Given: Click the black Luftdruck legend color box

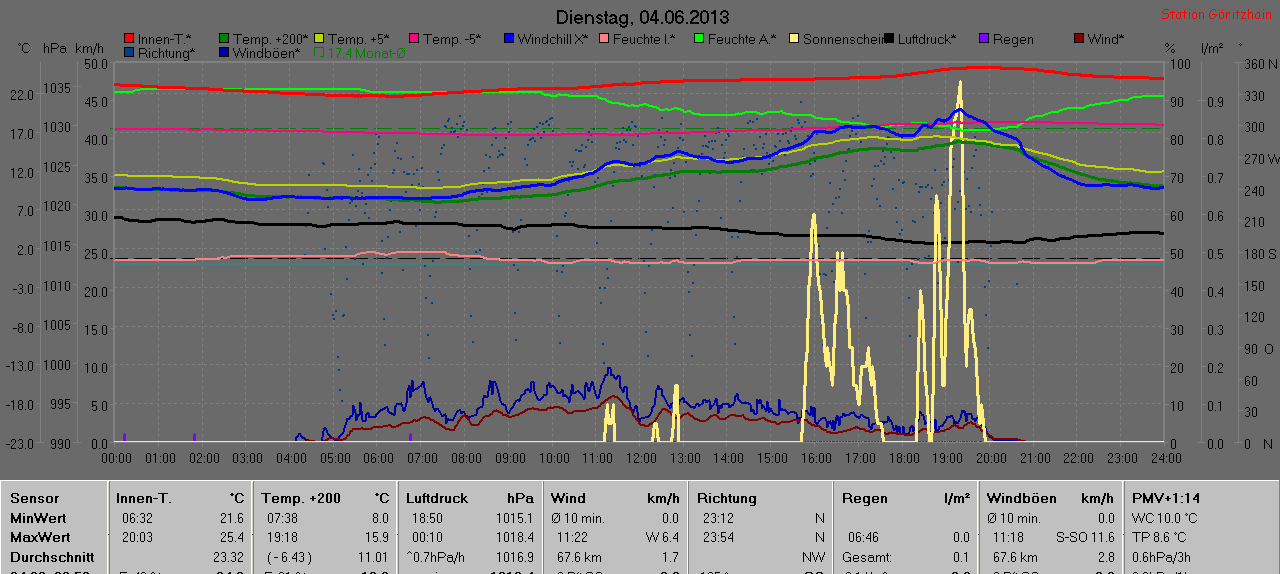Looking at the screenshot, I should (889, 39).
